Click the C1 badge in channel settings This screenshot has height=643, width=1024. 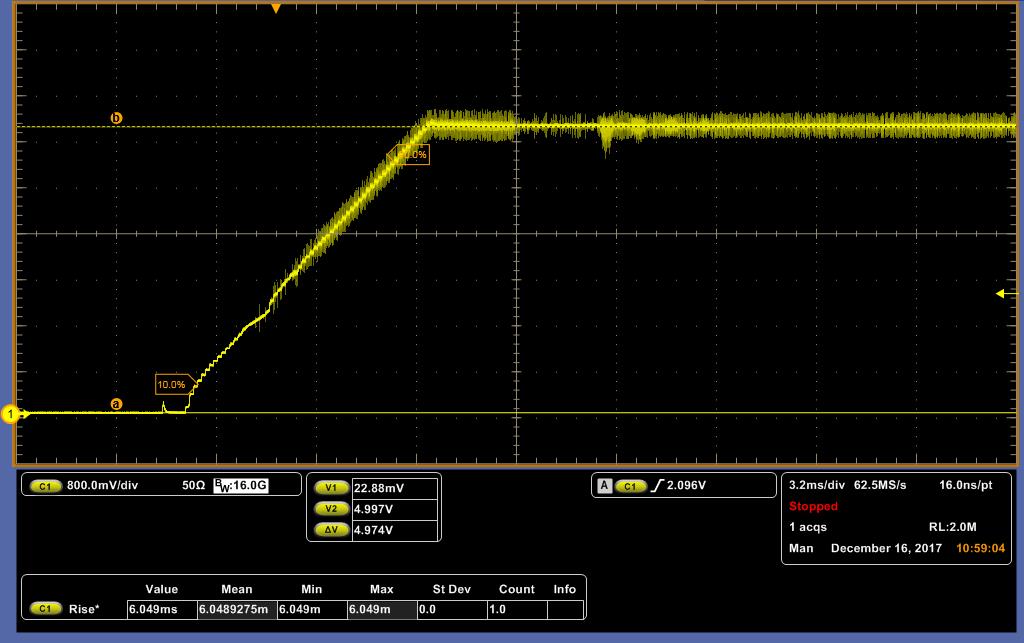45,486
